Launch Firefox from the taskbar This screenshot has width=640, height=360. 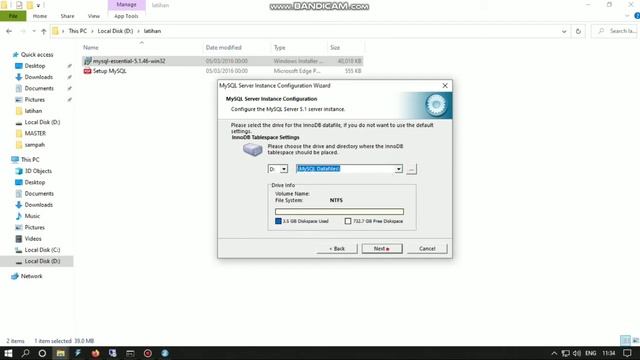96,353
